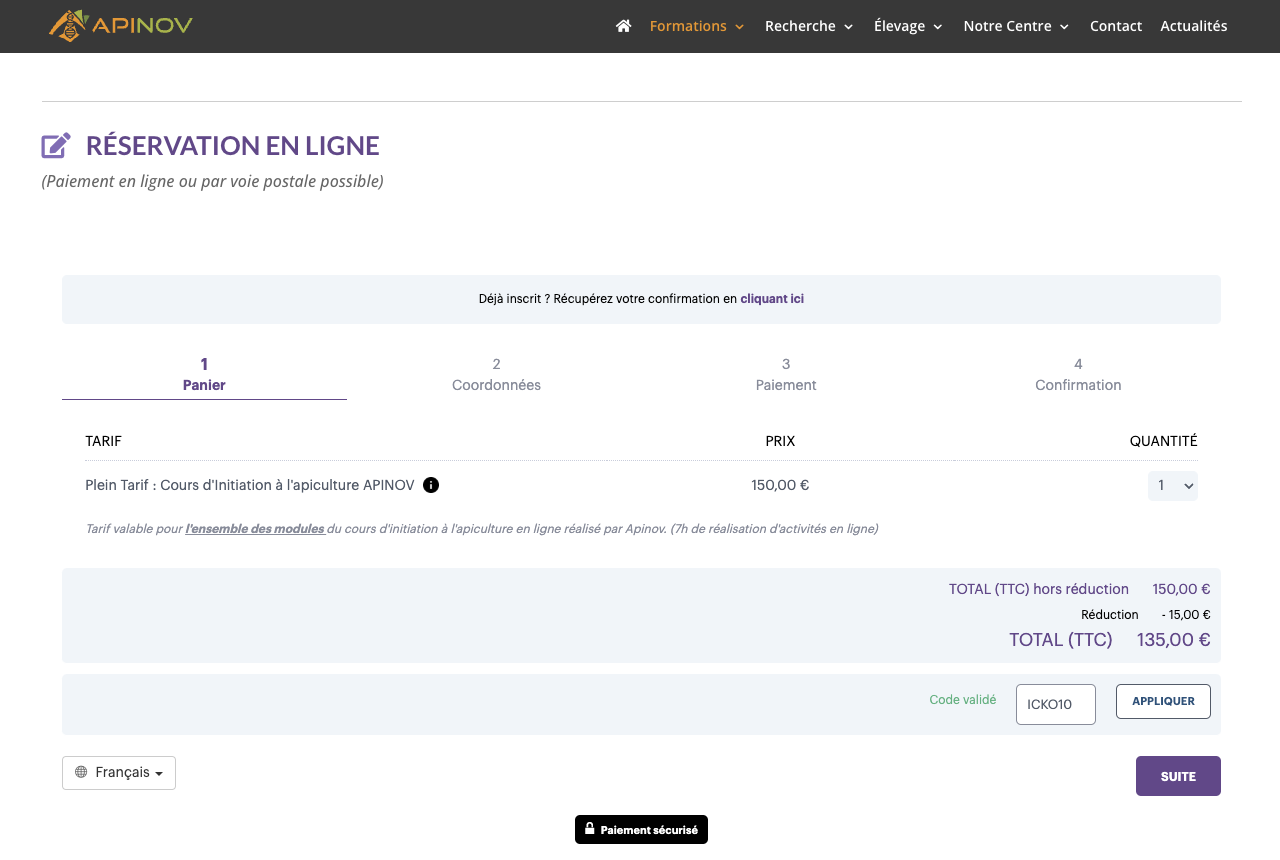
Task: Open the Formations menu
Action: click(x=697, y=26)
